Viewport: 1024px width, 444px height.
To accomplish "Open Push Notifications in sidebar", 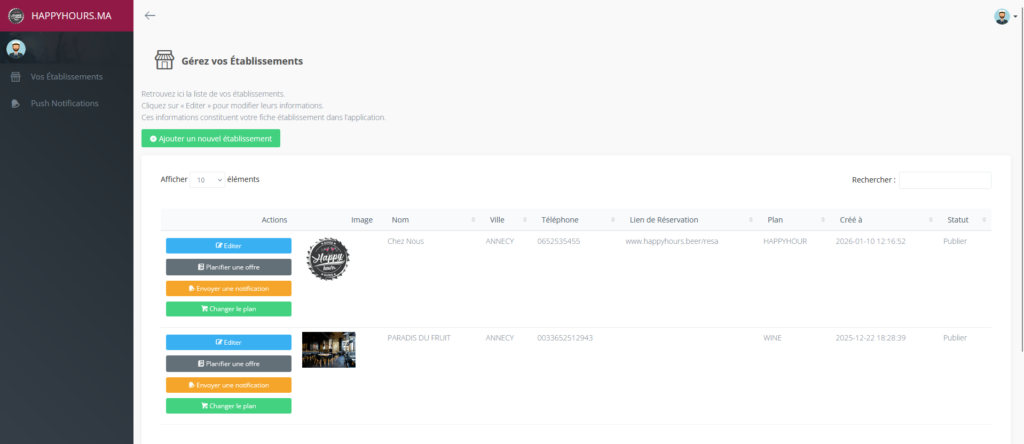I will click(x=64, y=103).
